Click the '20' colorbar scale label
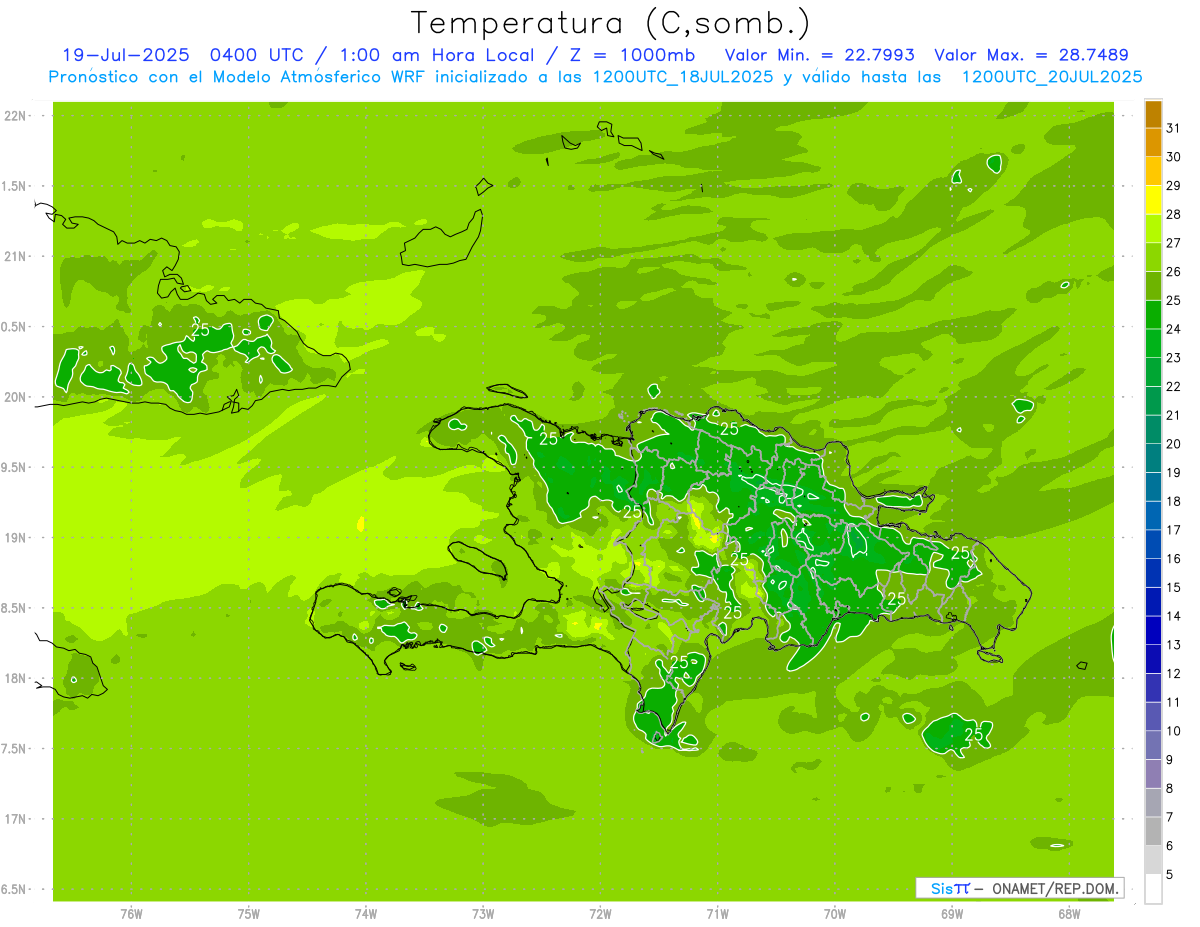Screen dimensions: 1200x927 pyautogui.click(x=1174, y=444)
